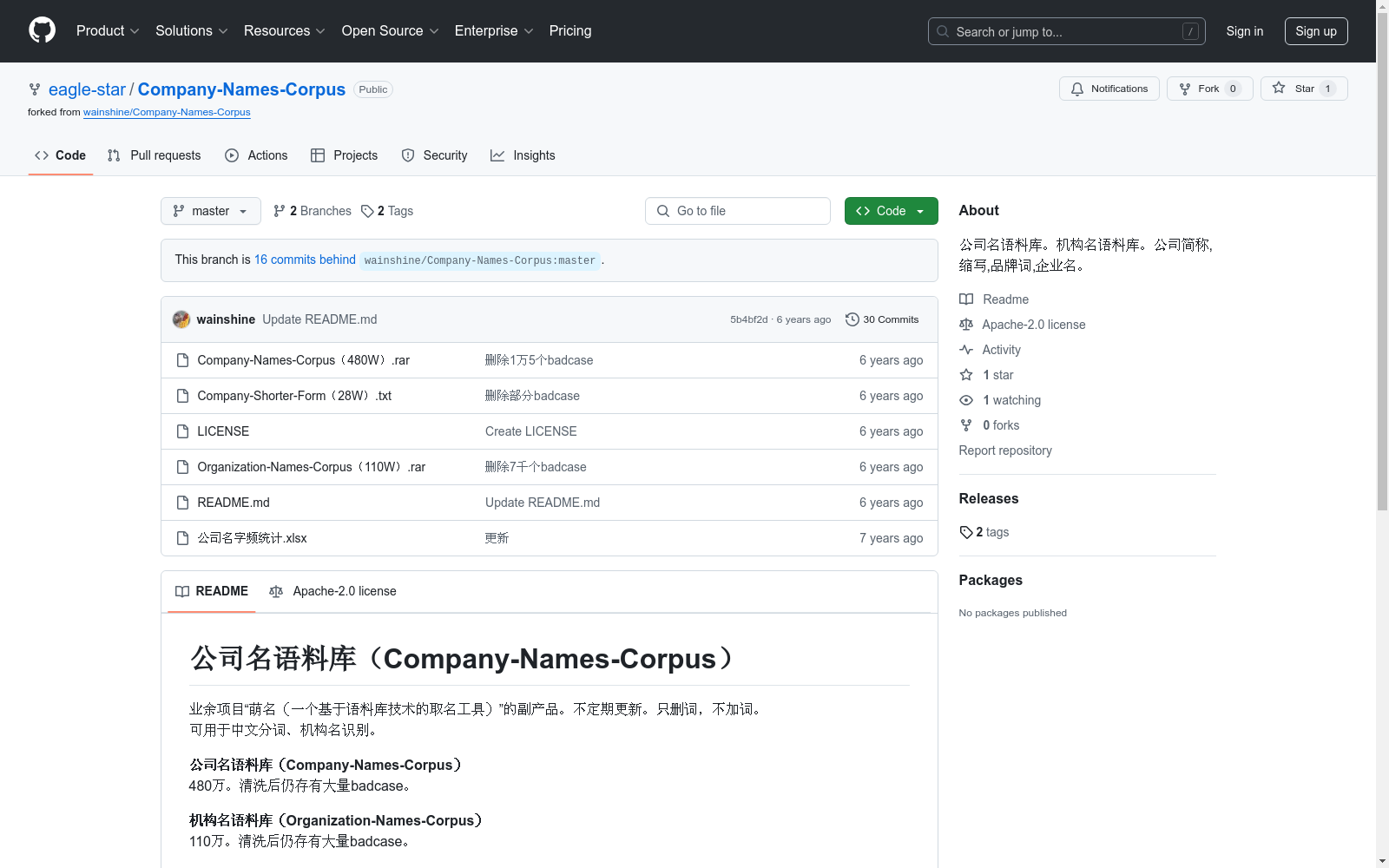This screenshot has height=868, width=1389.
Task: Expand the Resources menu
Action: pos(285,30)
